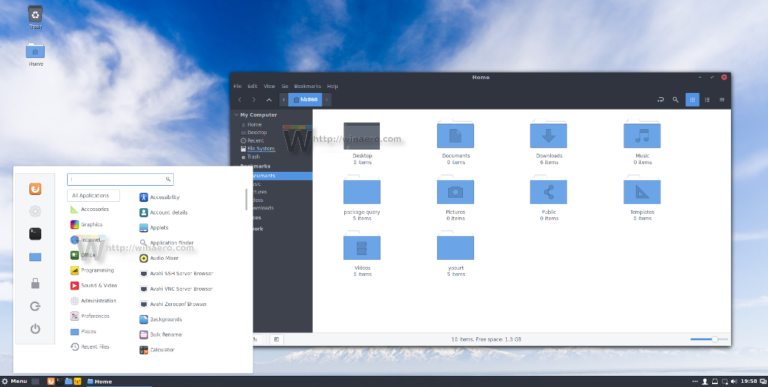The height and width of the screenshot is (387, 768).
Task: Open the Trash icon on the desktop
Action: [x=35, y=17]
